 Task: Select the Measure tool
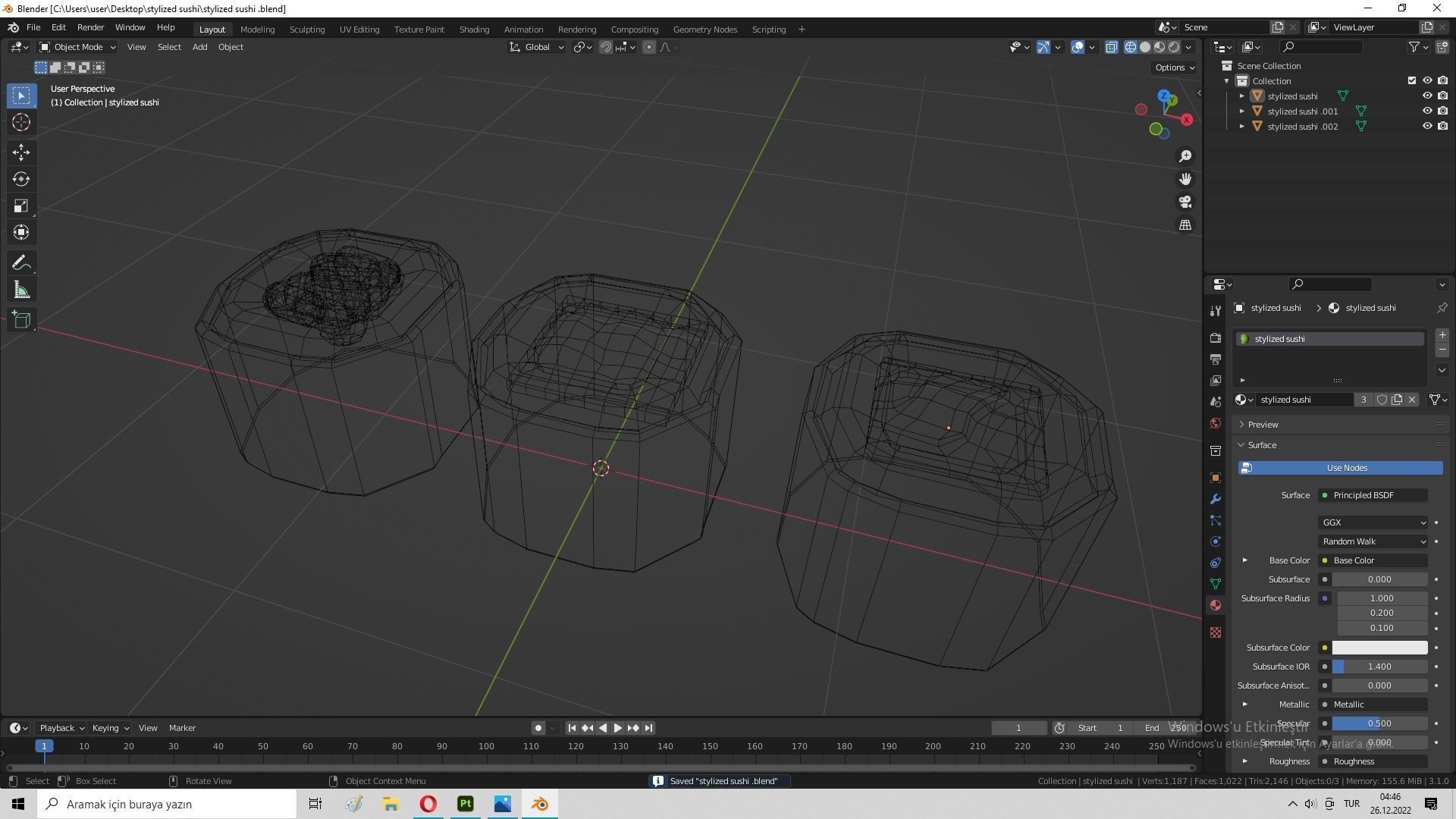pyautogui.click(x=21, y=290)
